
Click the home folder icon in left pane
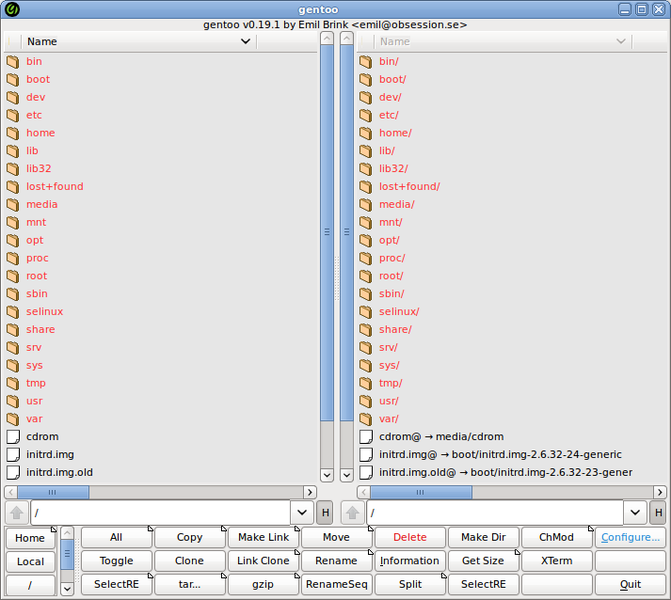(x=13, y=133)
